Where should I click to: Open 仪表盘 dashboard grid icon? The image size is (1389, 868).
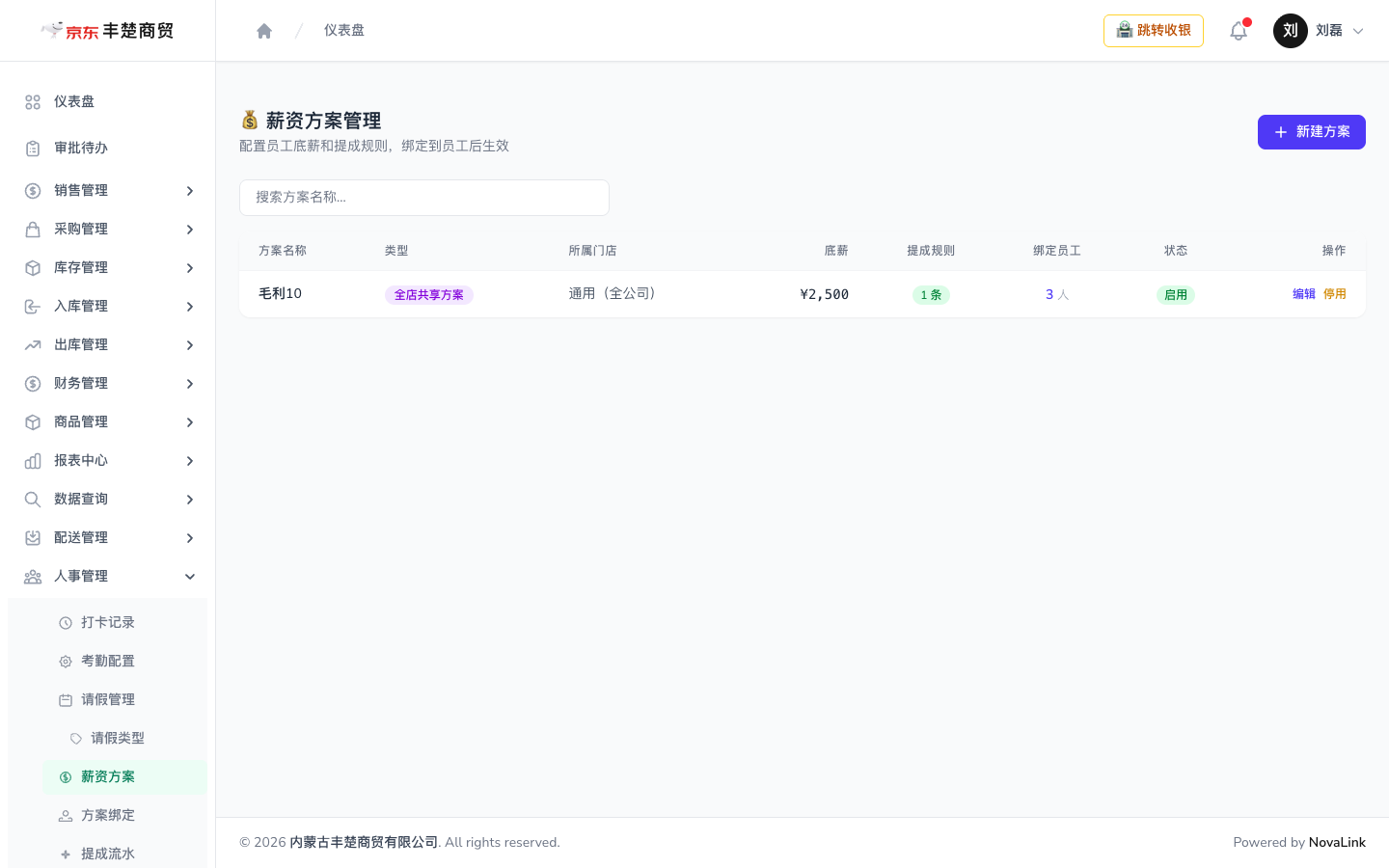(33, 102)
